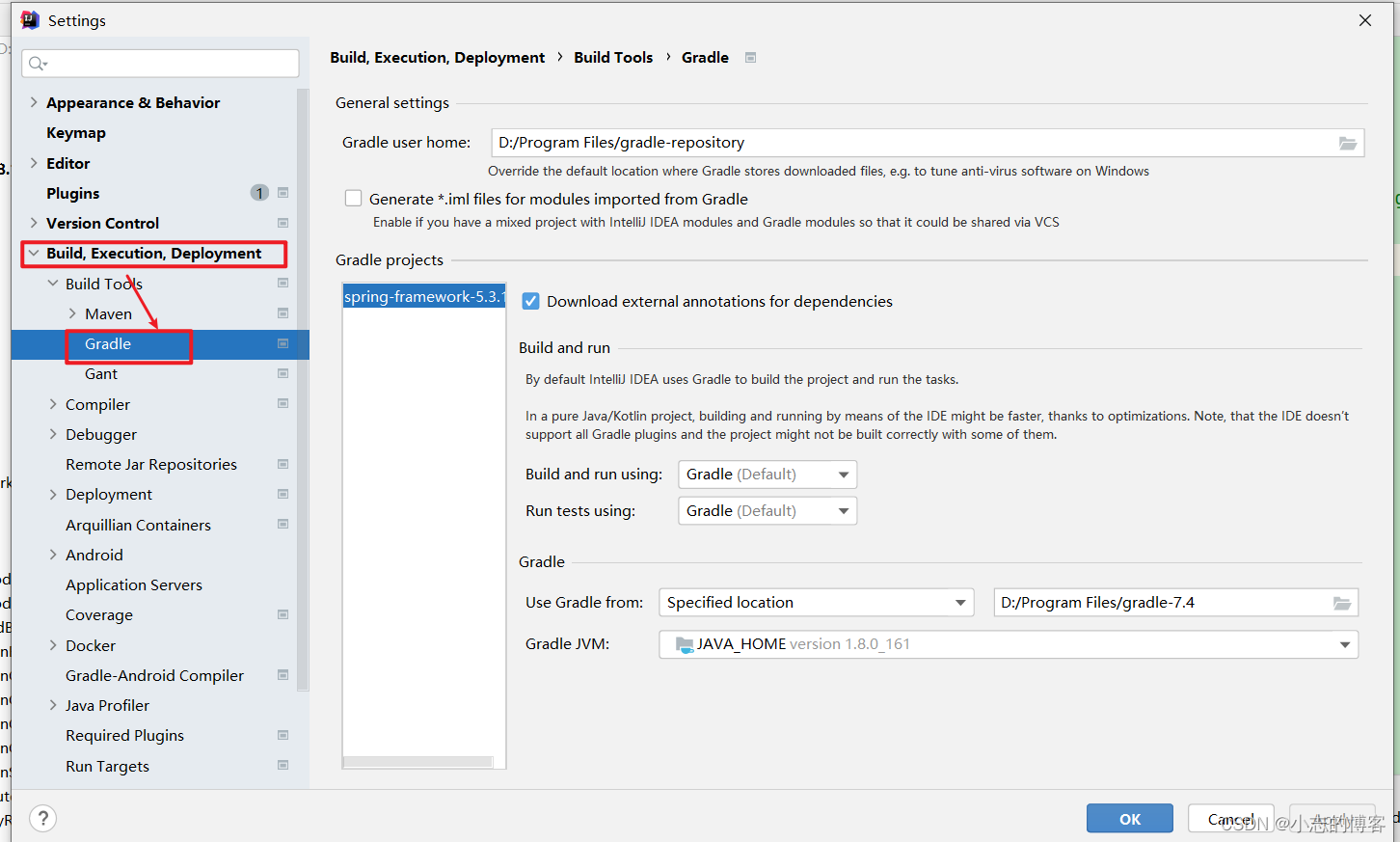This screenshot has width=1400, height=842.
Task: Collapse the Build Tools node
Action: point(53,284)
